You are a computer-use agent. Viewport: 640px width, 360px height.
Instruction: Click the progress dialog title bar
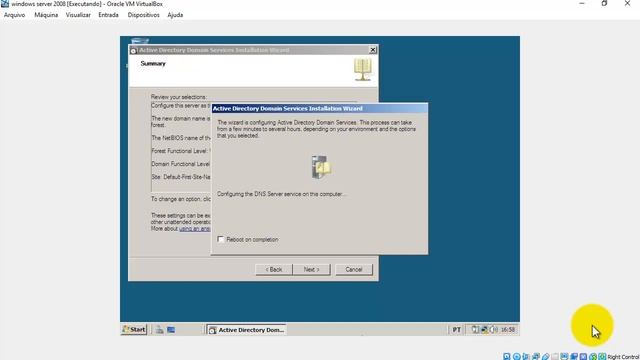coord(320,109)
